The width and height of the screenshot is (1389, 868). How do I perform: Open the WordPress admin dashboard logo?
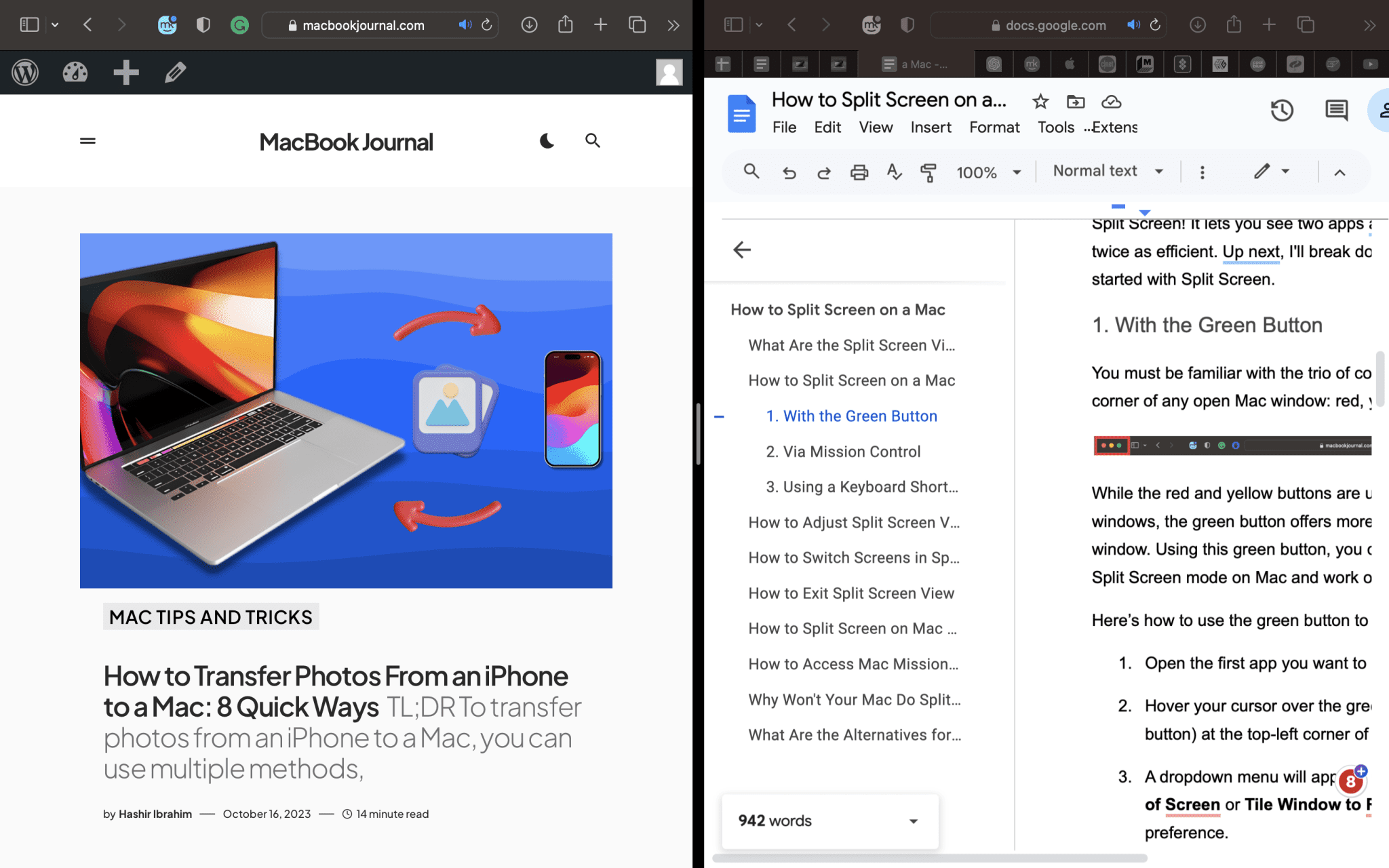click(x=25, y=72)
